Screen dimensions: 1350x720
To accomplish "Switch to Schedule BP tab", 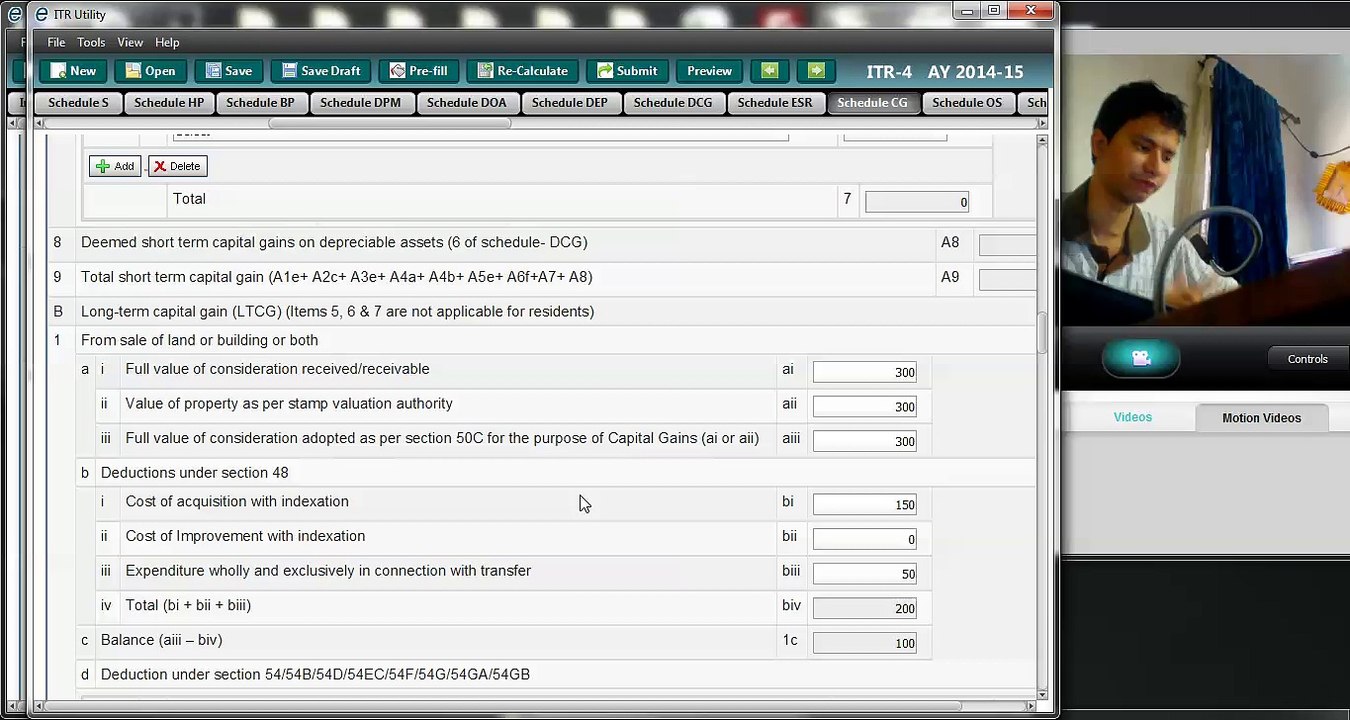I will coord(260,102).
